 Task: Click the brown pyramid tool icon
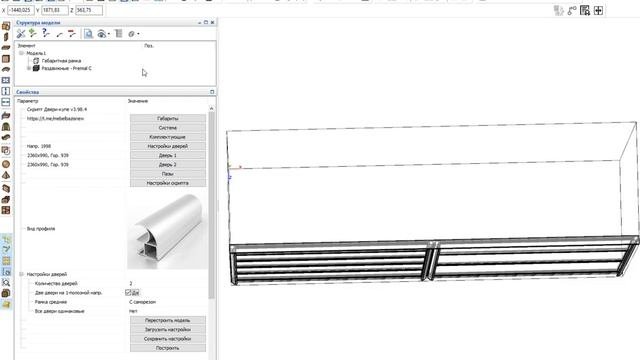[x=6, y=175]
